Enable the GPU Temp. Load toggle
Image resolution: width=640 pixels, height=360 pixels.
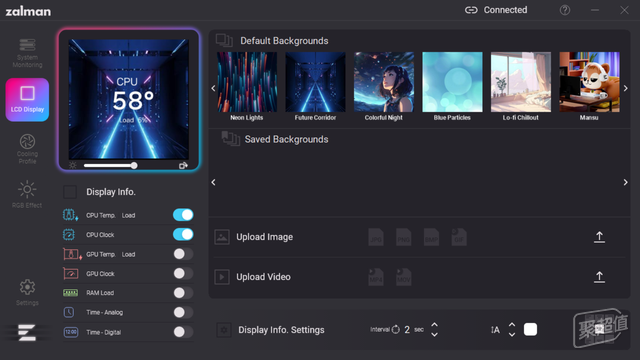pyautogui.click(x=183, y=254)
